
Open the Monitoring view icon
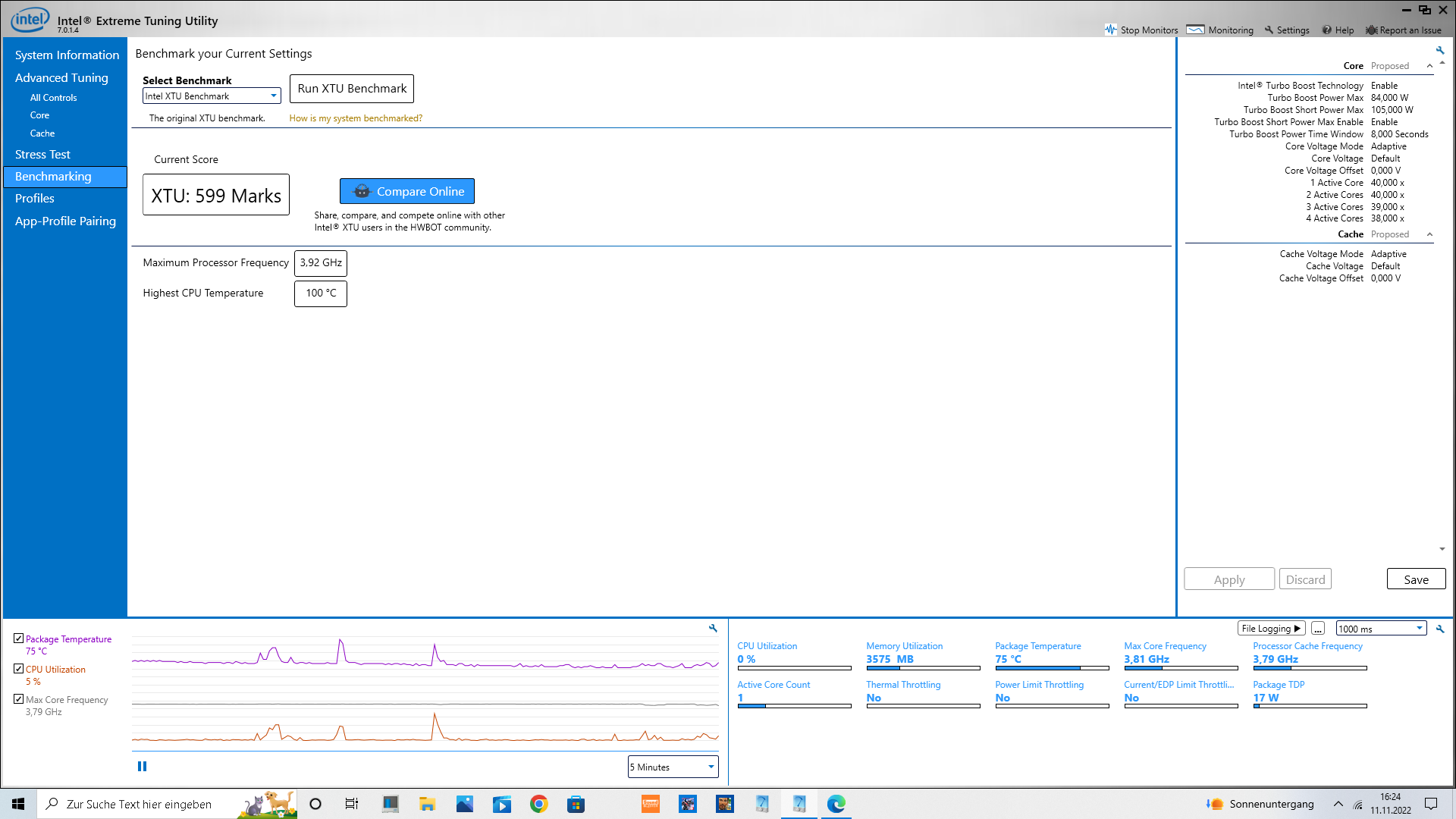(x=1195, y=30)
